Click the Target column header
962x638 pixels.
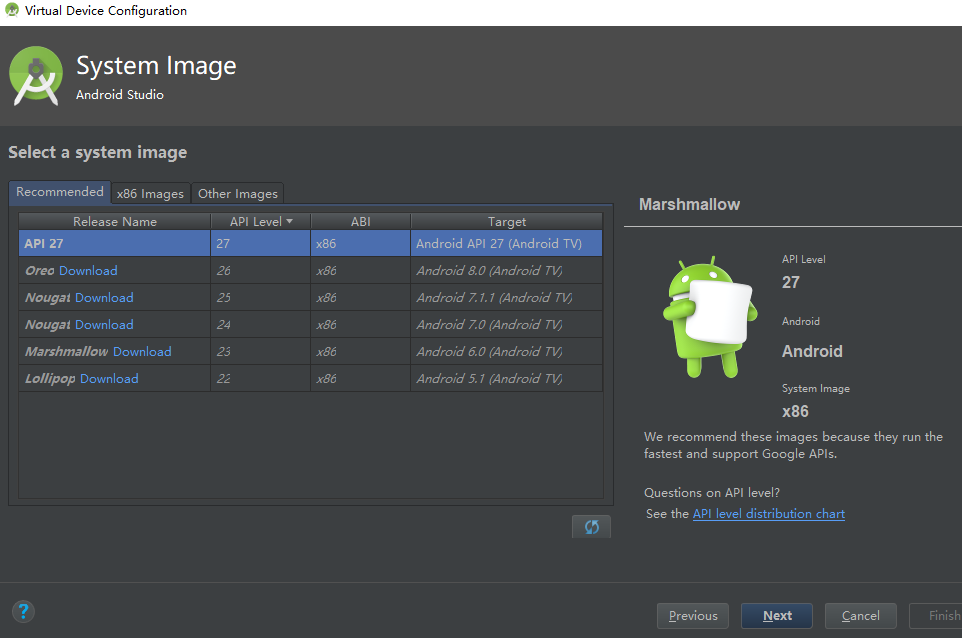pyautogui.click(x=507, y=221)
